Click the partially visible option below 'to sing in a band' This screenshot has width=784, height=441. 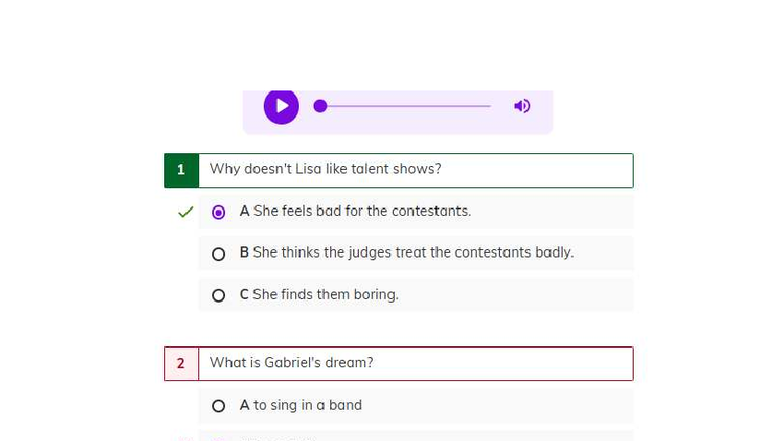click(416, 436)
